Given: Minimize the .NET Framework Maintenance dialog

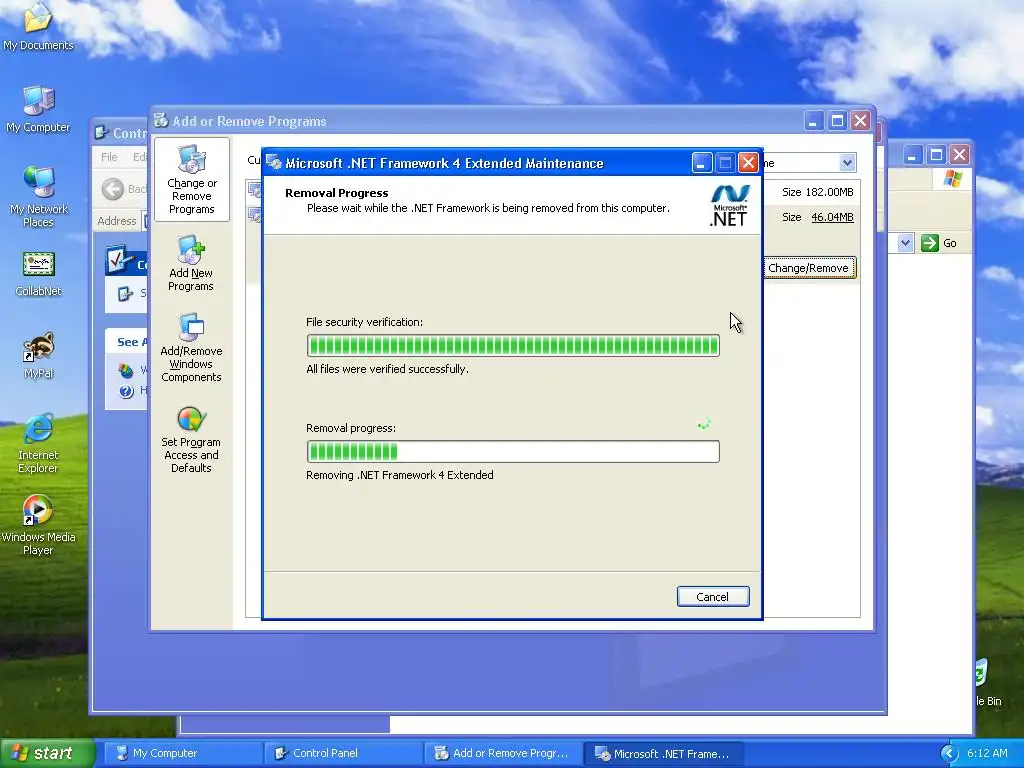Looking at the screenshot, I should (701, 163).
